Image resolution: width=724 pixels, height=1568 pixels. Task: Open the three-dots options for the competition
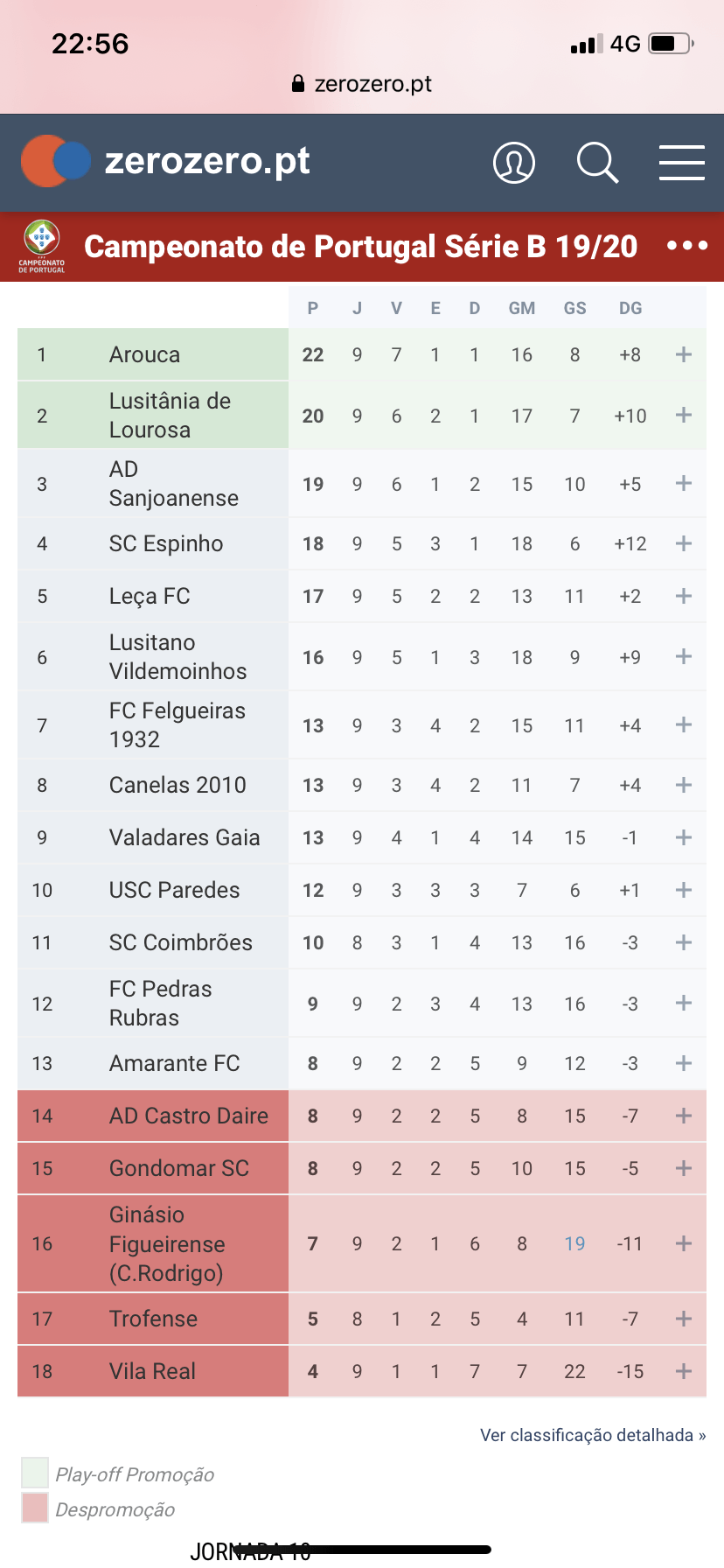tap(687, 246)
